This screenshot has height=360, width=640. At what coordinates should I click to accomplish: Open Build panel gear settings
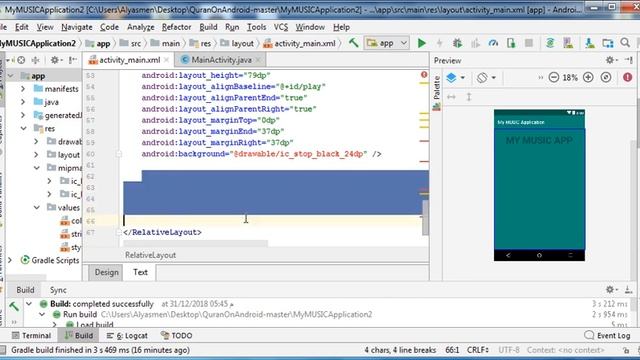611,289
